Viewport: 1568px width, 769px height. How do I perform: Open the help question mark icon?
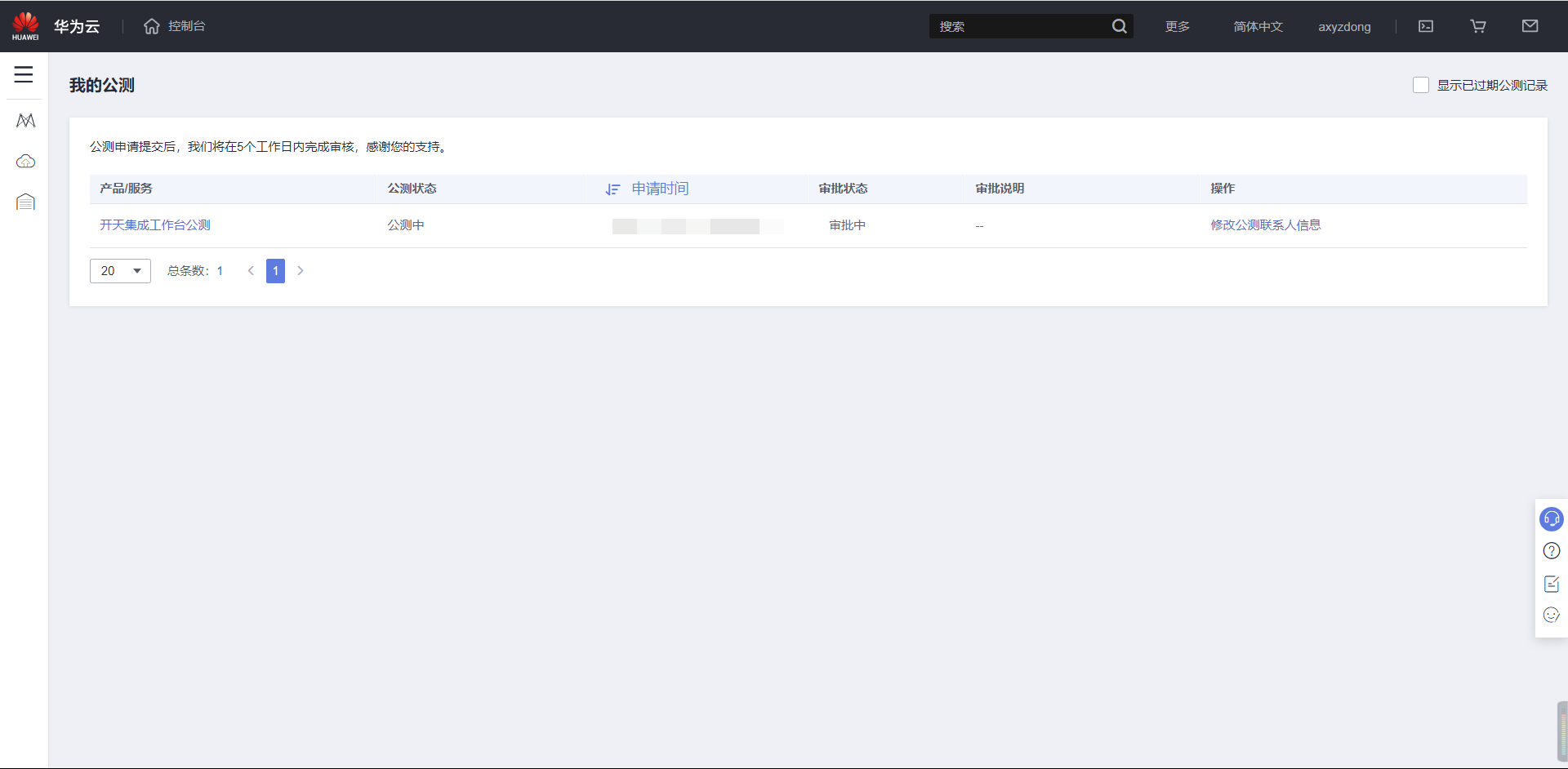coord(1552,551)
